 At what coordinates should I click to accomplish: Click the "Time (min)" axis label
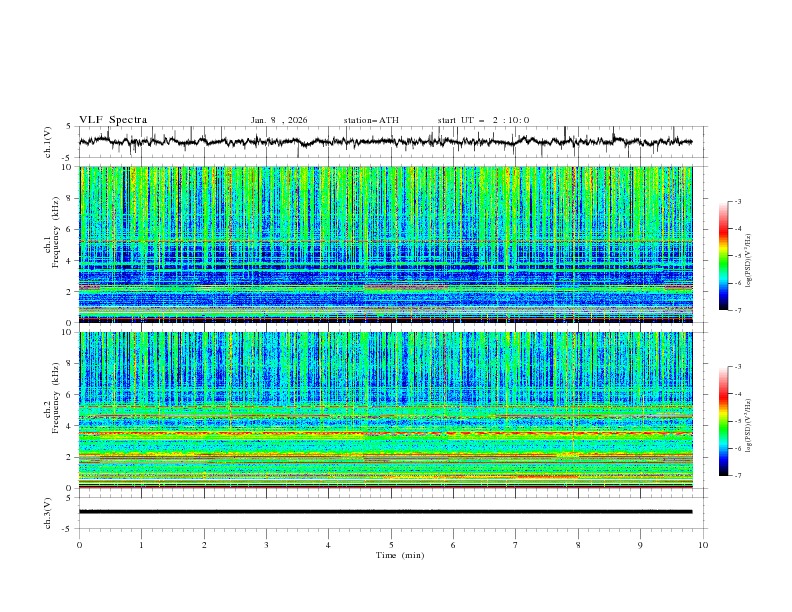[x=398, y=554]
